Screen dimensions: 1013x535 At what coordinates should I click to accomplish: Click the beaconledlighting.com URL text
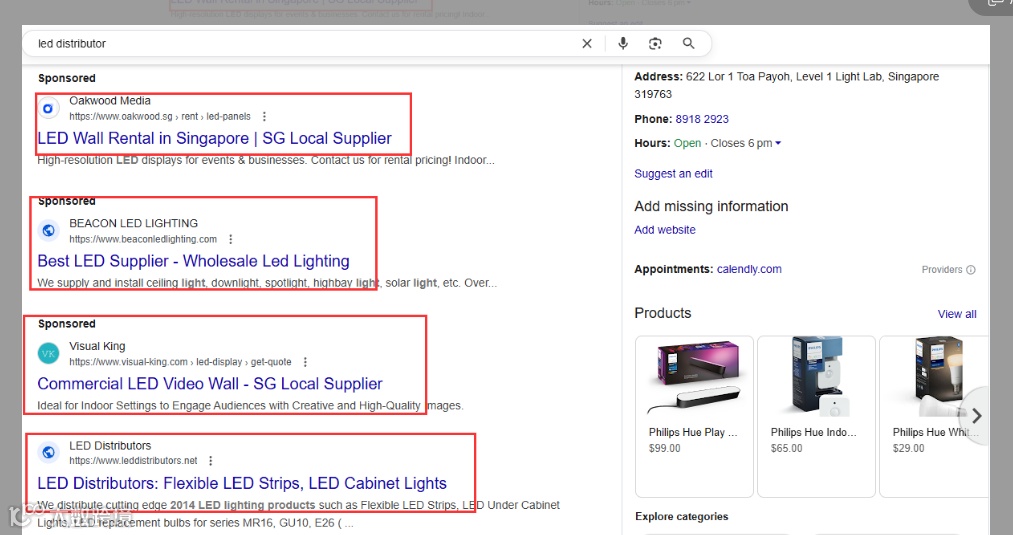coord(143,239)
